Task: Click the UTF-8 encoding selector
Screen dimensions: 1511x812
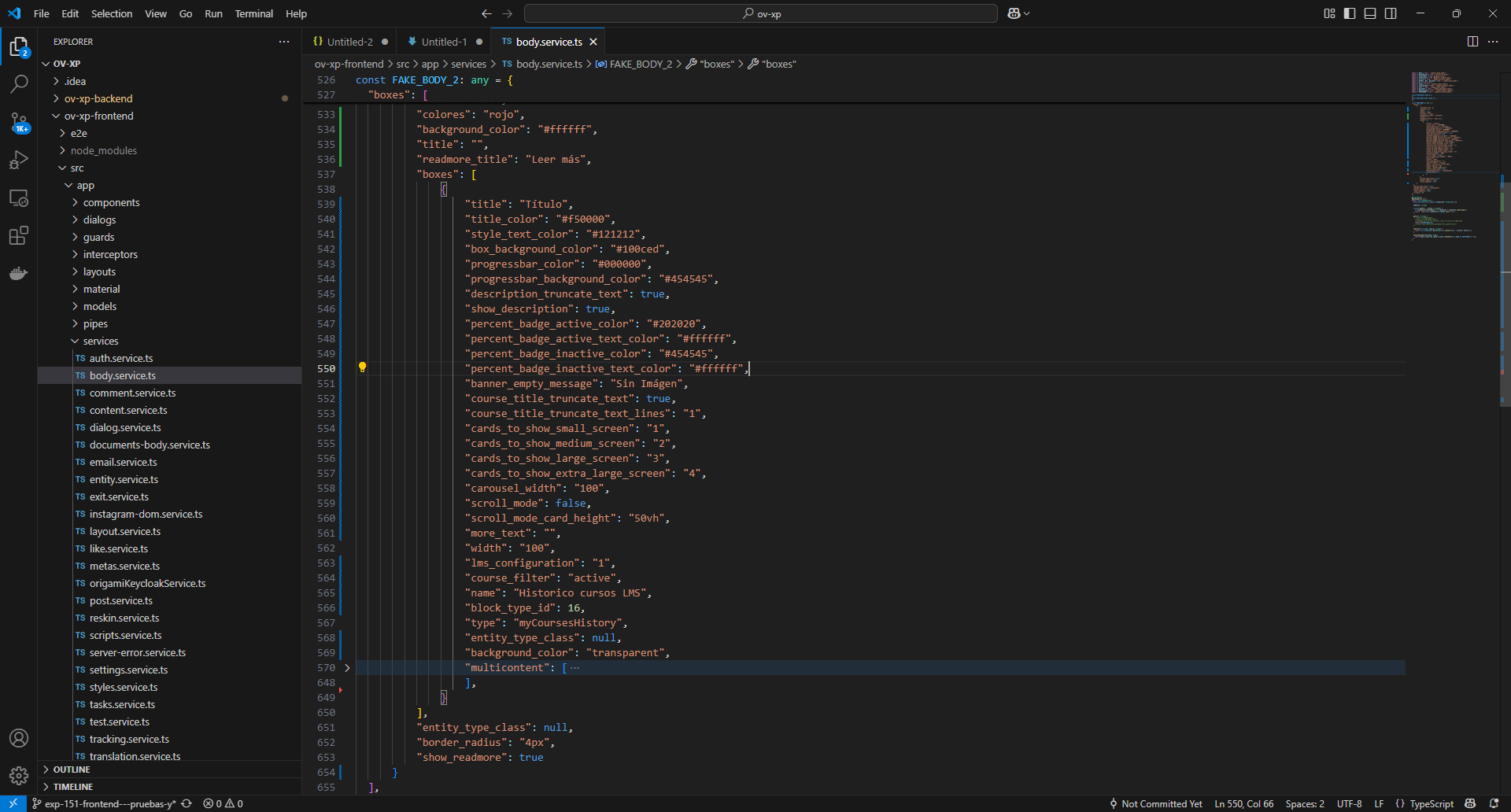Action: pyautogui.click(x=1349, y=803)
